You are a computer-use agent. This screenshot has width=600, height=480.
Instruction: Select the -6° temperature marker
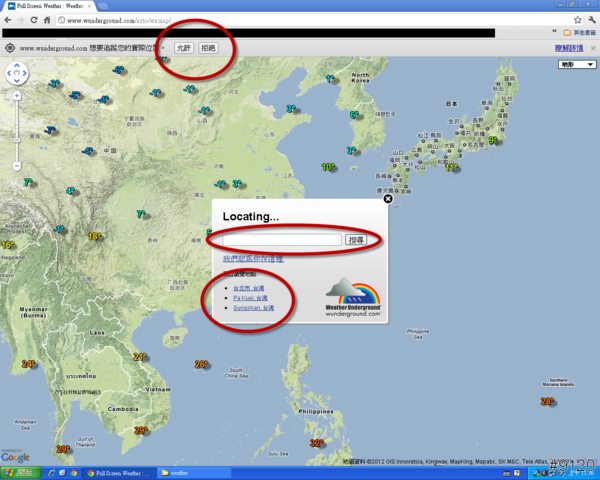(118, 70)
